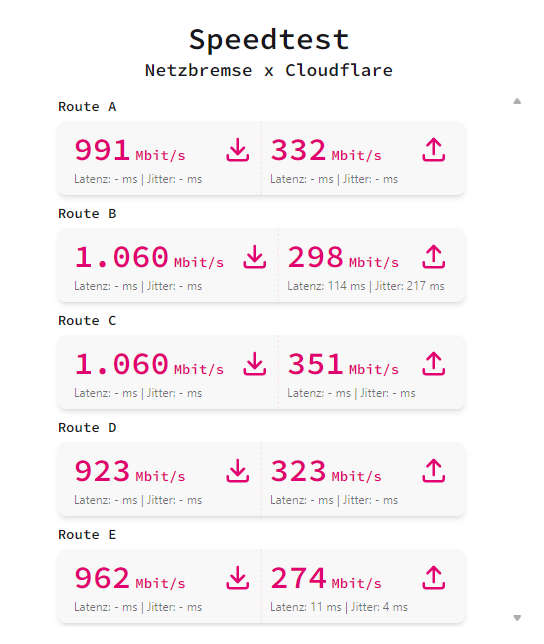544x644 pixels.
Task: Click Route B latency 114 ms text
Action: point(326,286)
